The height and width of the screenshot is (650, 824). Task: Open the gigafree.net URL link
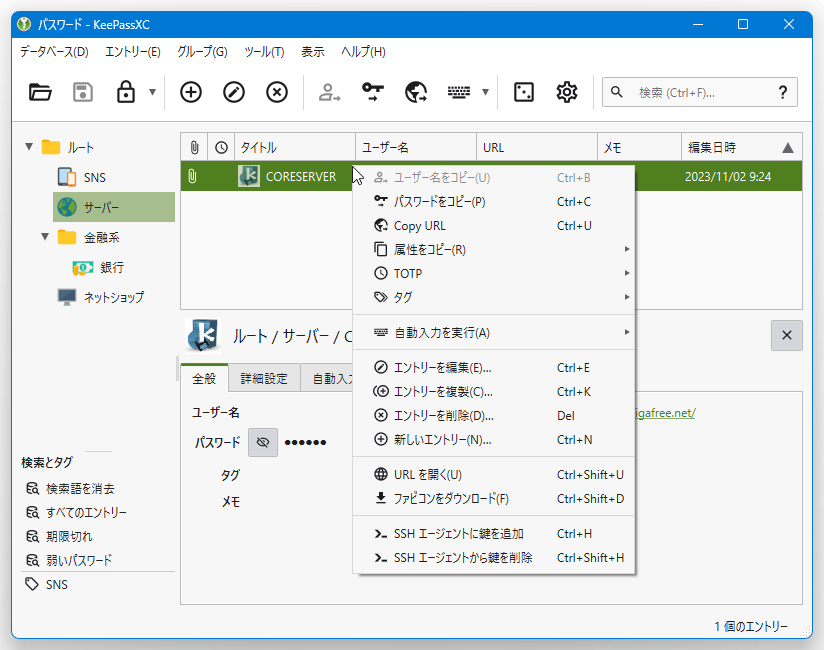(x=665, y=413)
